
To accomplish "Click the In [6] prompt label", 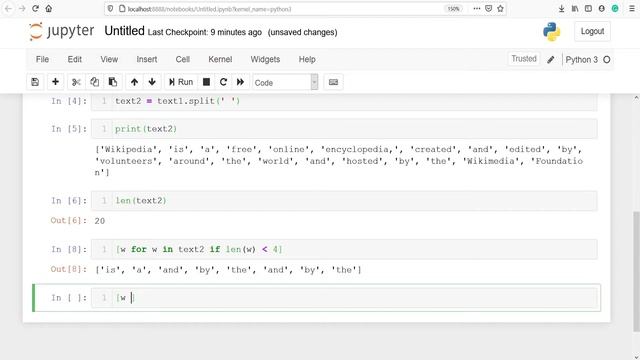I will coord(69,201).
